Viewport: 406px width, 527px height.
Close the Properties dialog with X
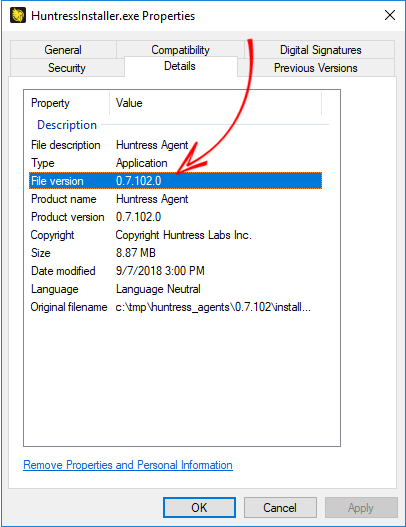click(390, 15)
